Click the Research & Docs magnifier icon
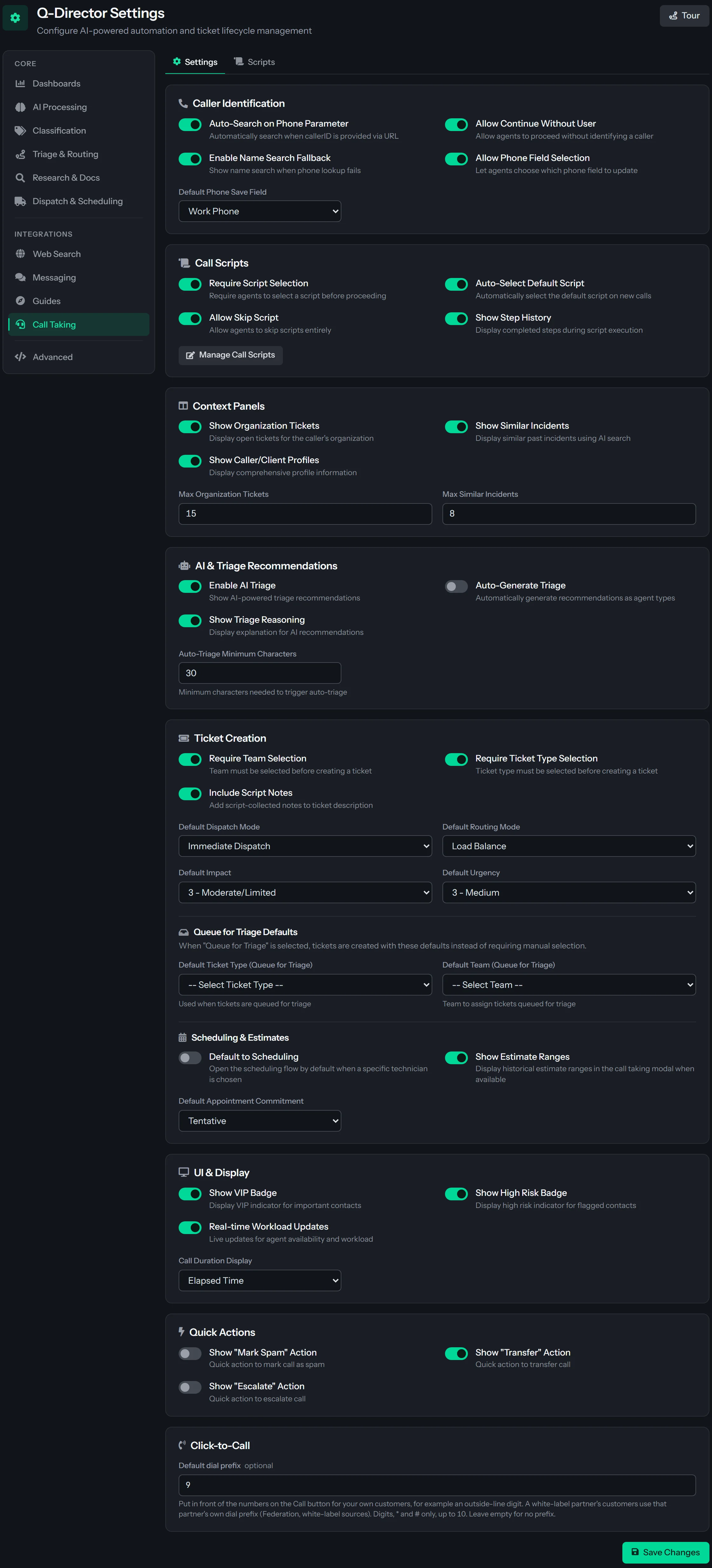 tap(20, 178)
